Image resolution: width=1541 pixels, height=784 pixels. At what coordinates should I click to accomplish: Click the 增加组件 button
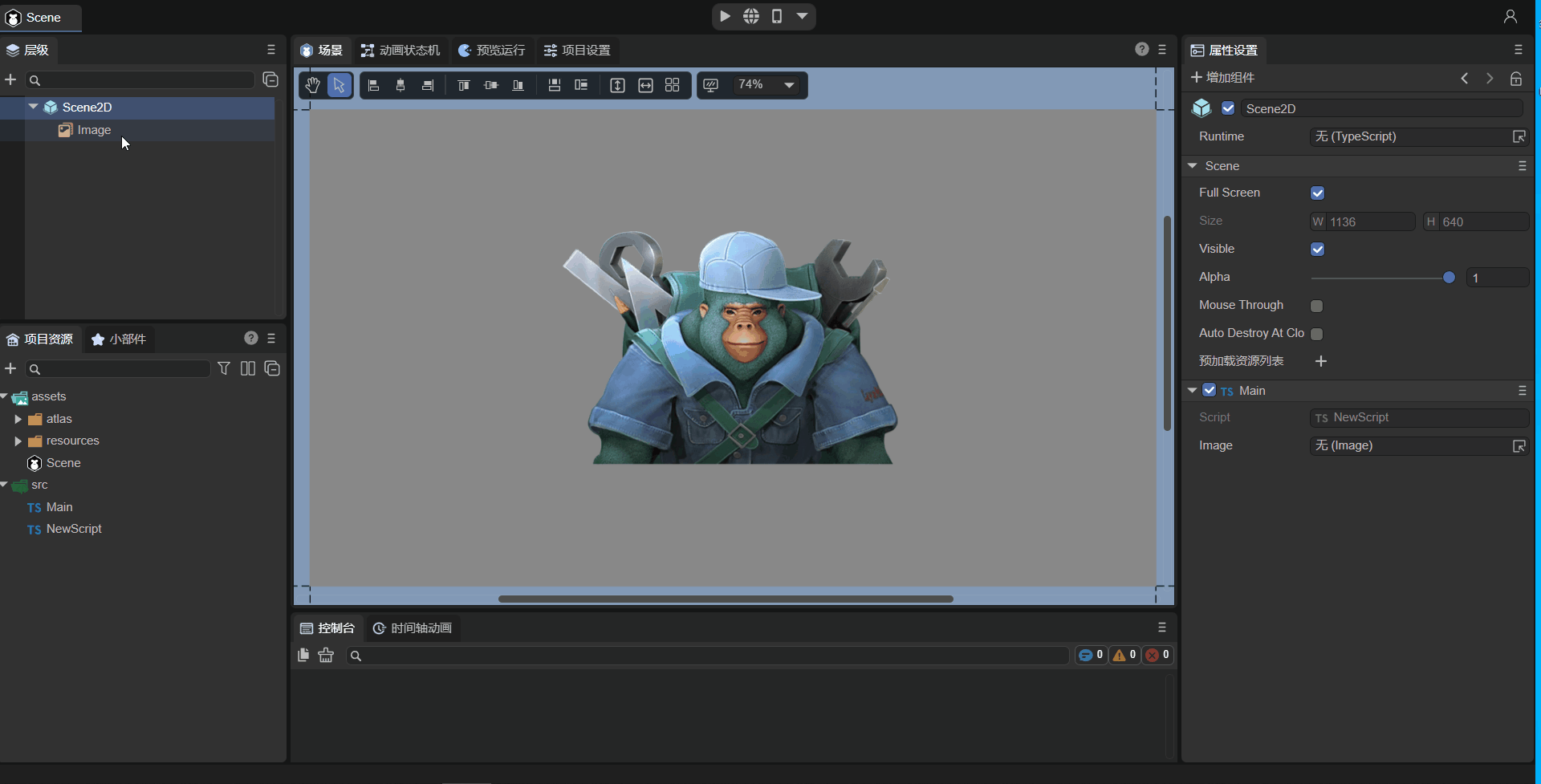pos(1222,77)
